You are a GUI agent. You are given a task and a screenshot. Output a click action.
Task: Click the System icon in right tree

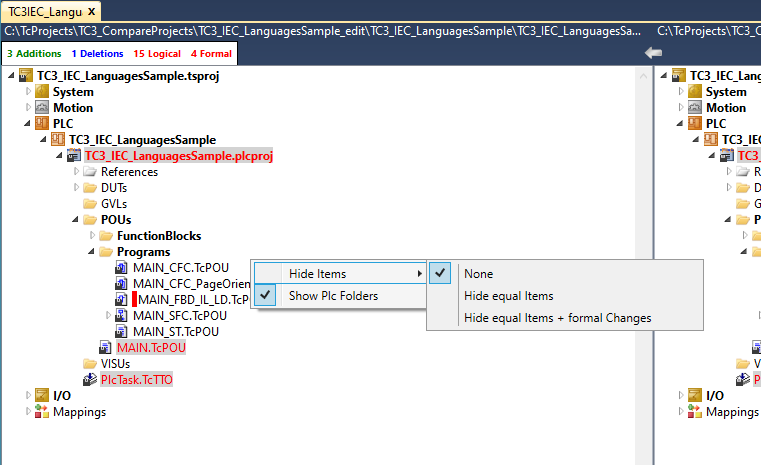[x=695, y=92]
